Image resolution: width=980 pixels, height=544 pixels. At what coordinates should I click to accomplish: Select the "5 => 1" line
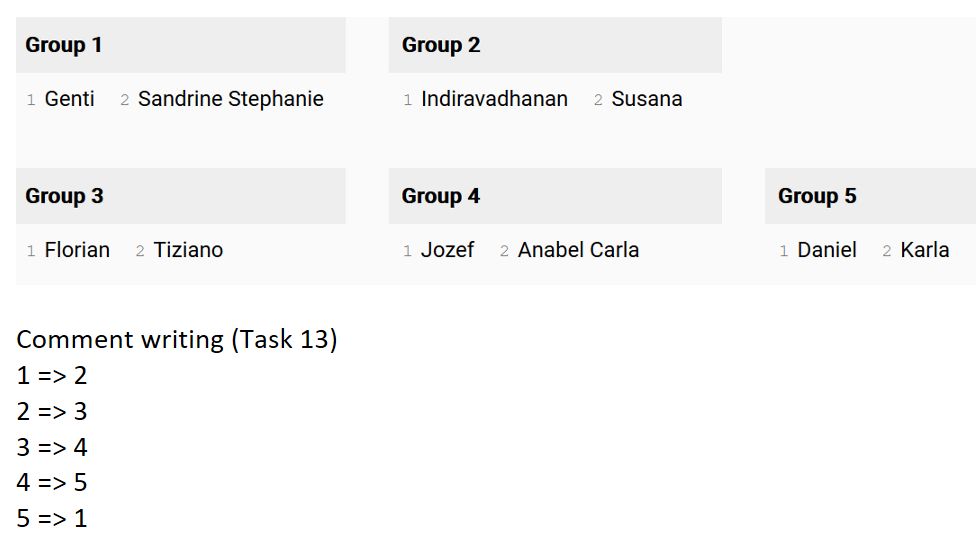[x=52, y=519]
